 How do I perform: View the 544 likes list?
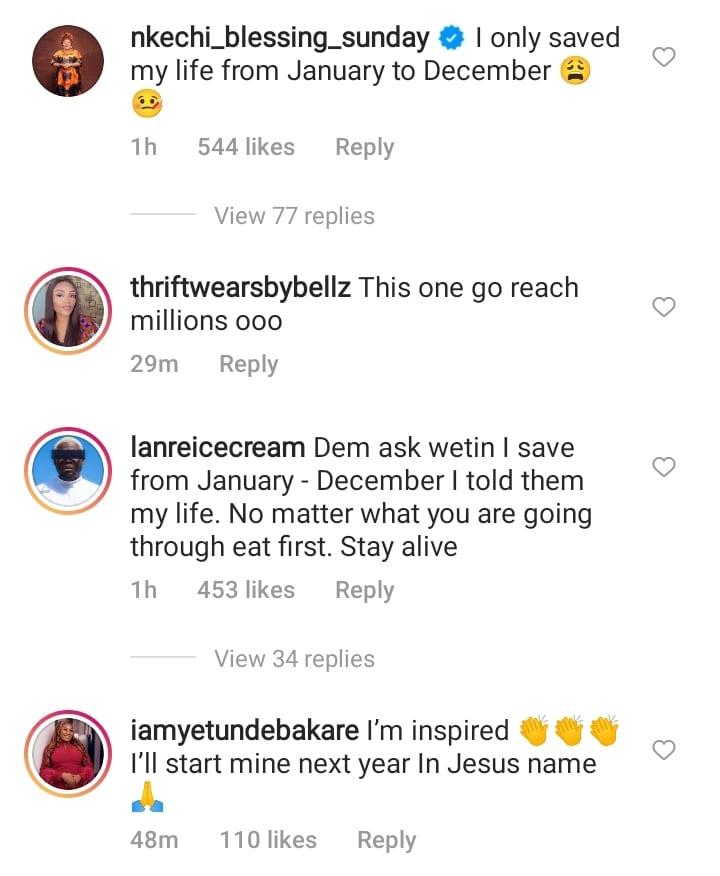[246, 147]
